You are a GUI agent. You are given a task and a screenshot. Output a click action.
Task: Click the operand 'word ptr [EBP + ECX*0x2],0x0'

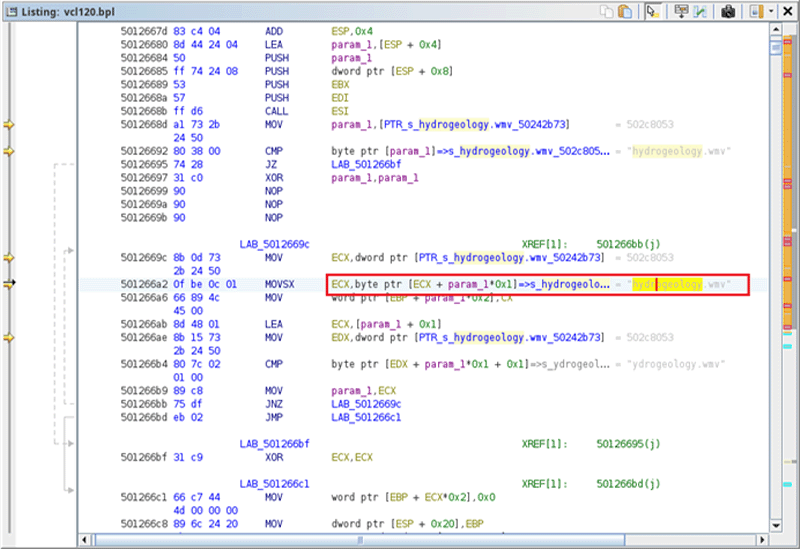click(x=413, y=497)
